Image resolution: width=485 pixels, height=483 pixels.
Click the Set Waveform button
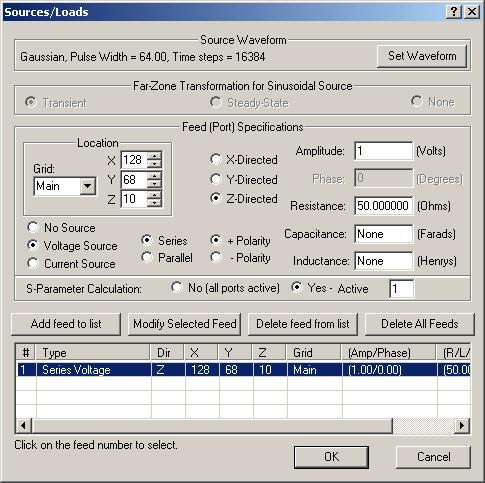422,56
